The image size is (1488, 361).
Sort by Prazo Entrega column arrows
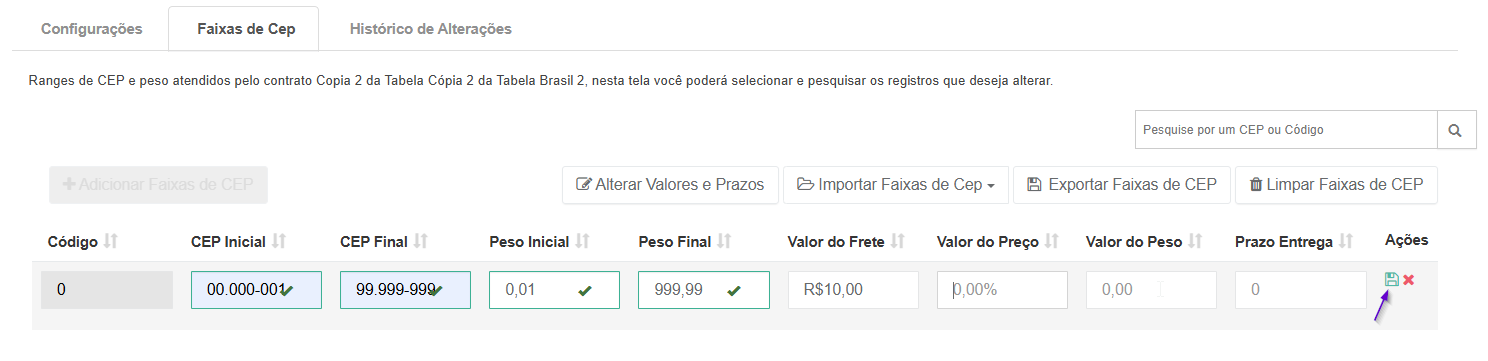coord(1346,242)
